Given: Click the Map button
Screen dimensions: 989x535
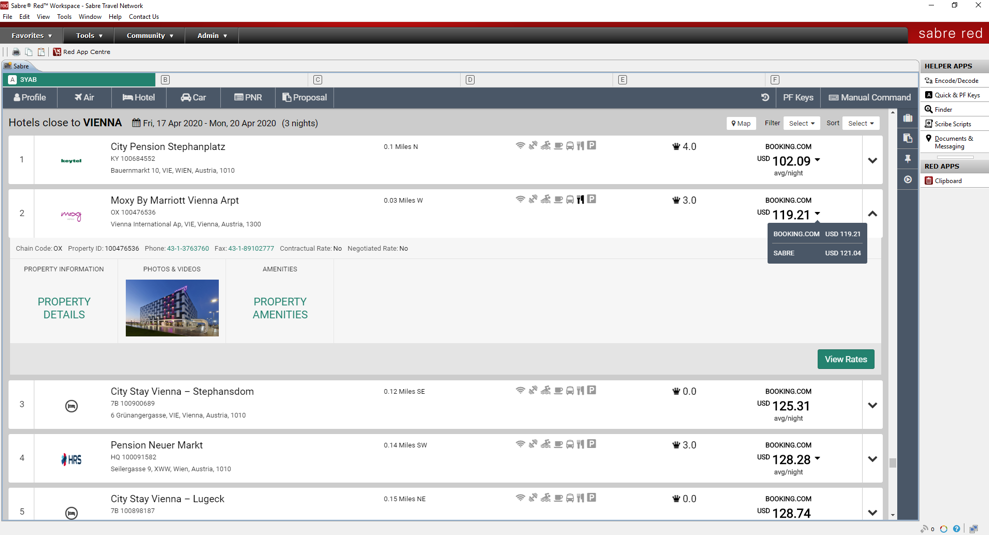Looking at the screenshot, I should tap(741, 123).
